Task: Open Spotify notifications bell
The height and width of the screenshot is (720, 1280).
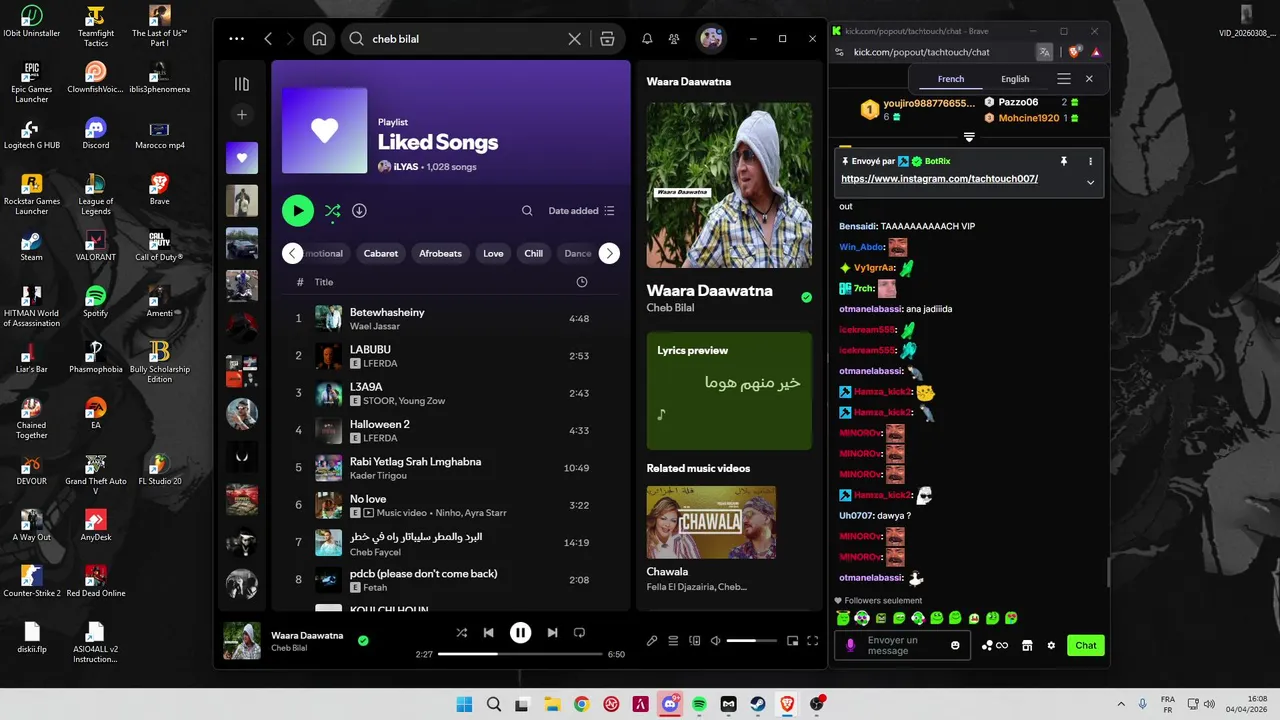Action: pyautogui.click(x=647, y=39)
